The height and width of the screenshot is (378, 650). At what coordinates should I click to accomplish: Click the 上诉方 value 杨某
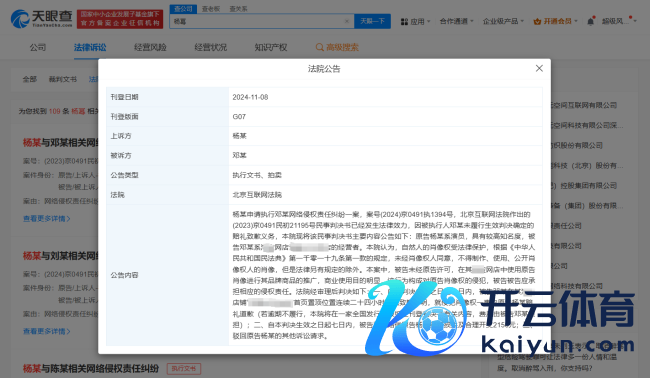pyautogui.click(x=239, y=136)
